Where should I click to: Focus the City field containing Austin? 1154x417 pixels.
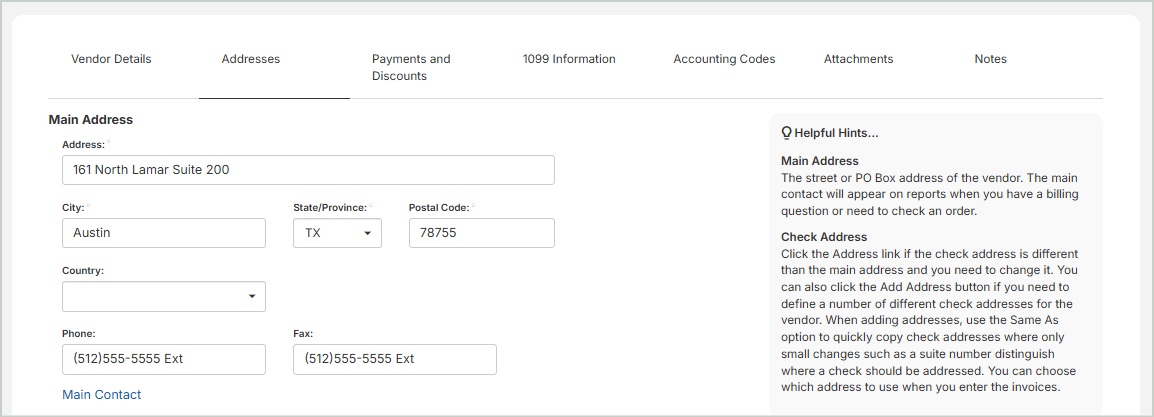pyautogui.click(x=164, y=233)
